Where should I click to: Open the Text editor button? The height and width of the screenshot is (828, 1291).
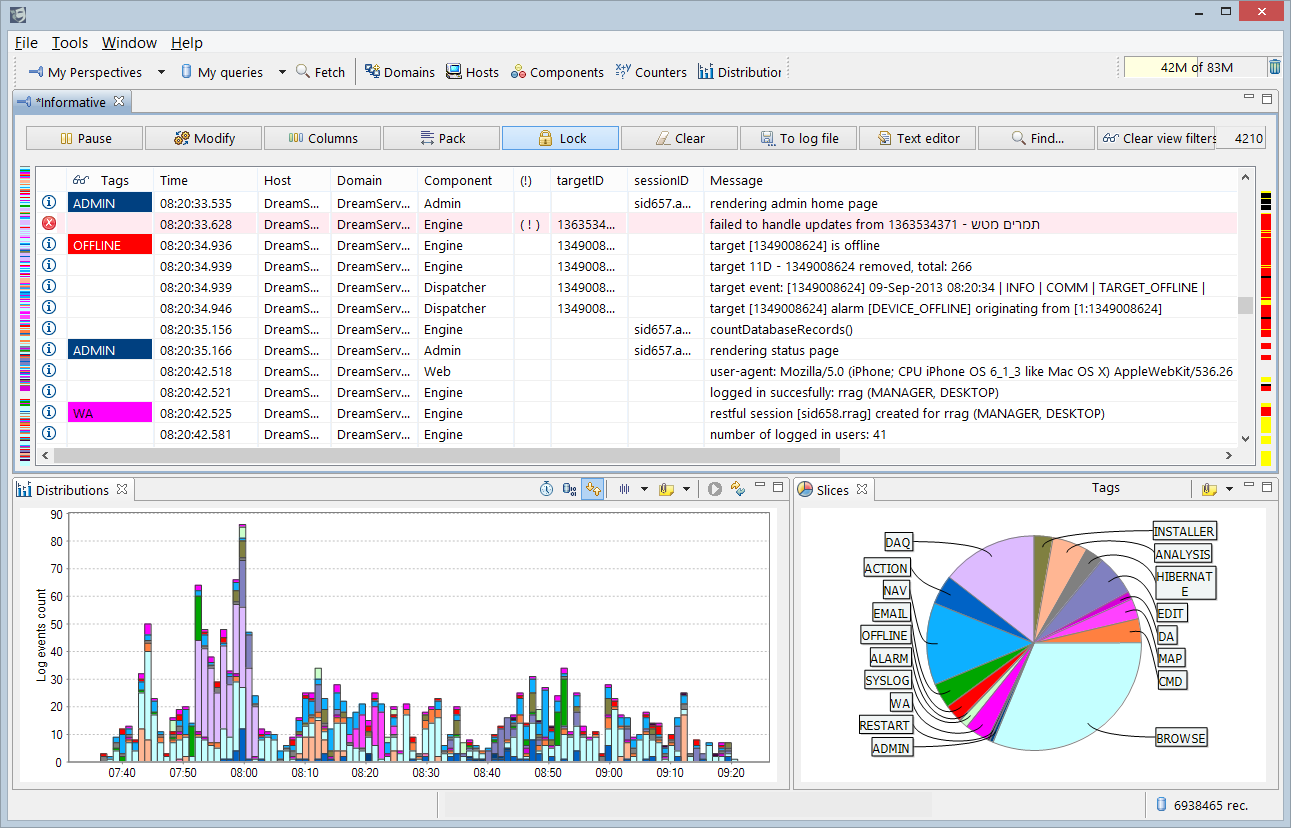click(x=918, y=138)
